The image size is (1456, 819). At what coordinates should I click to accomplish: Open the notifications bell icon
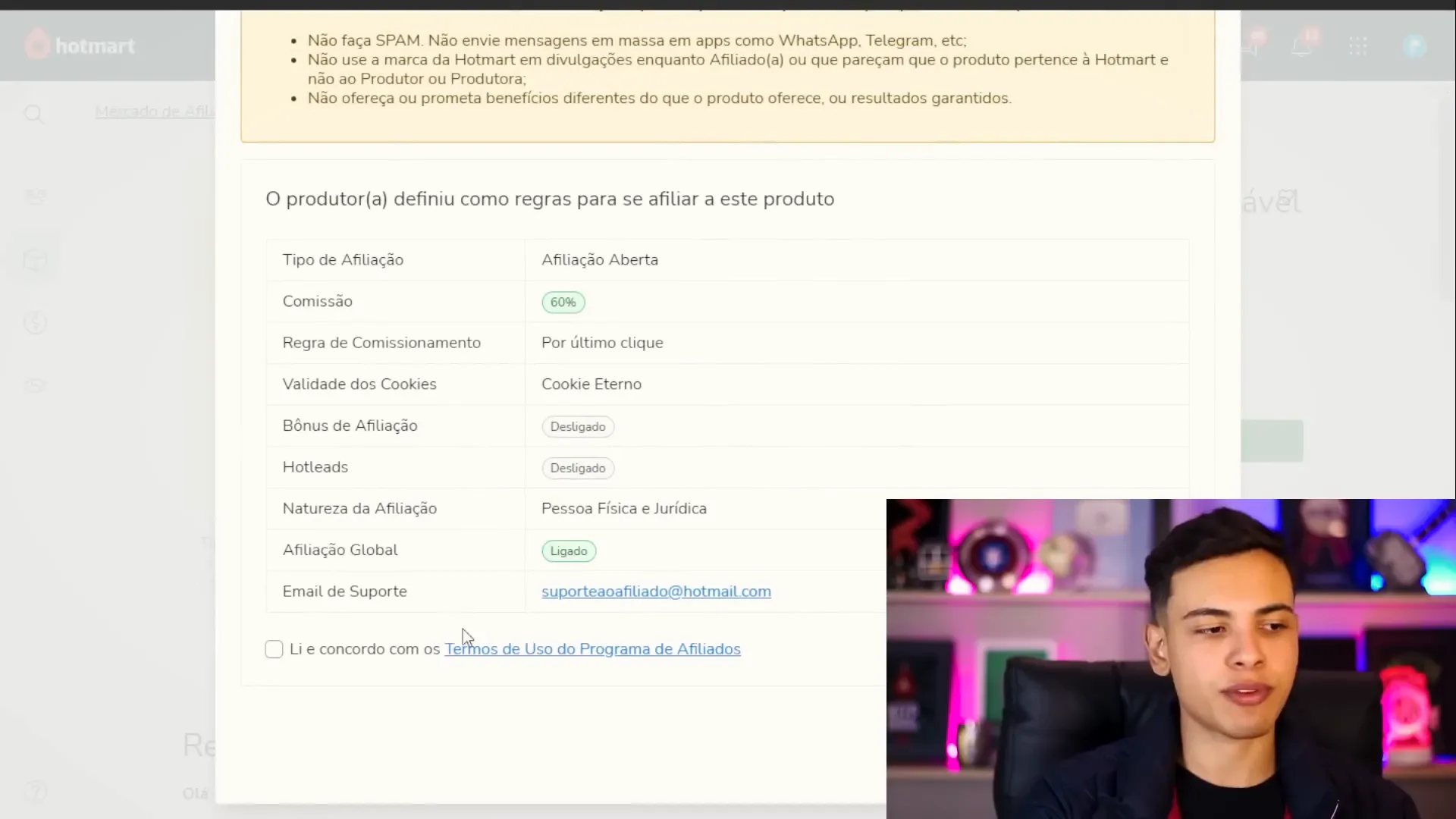pos(1302,45)
